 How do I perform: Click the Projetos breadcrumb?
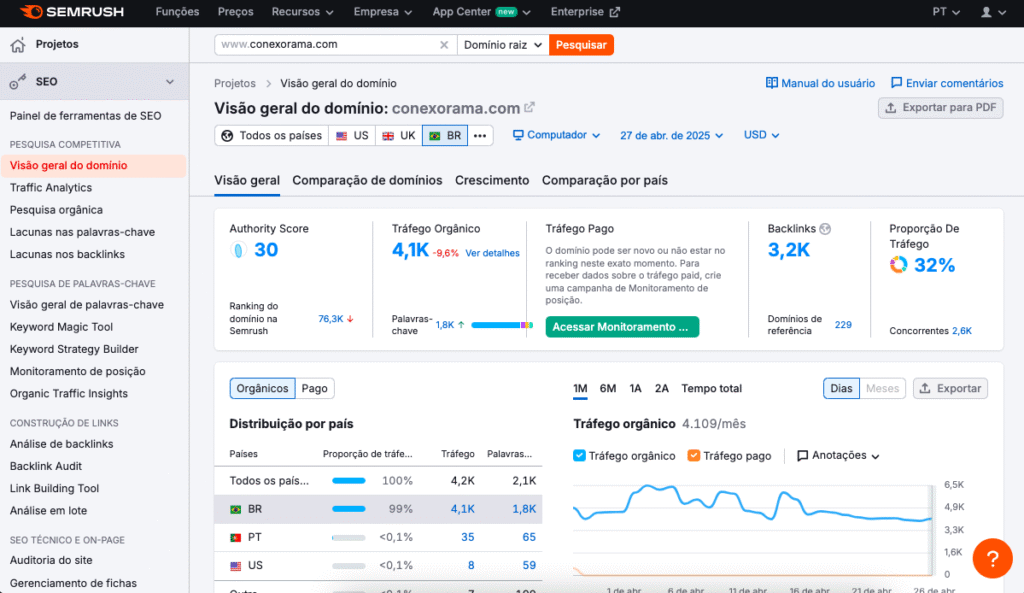pos(234,83)
